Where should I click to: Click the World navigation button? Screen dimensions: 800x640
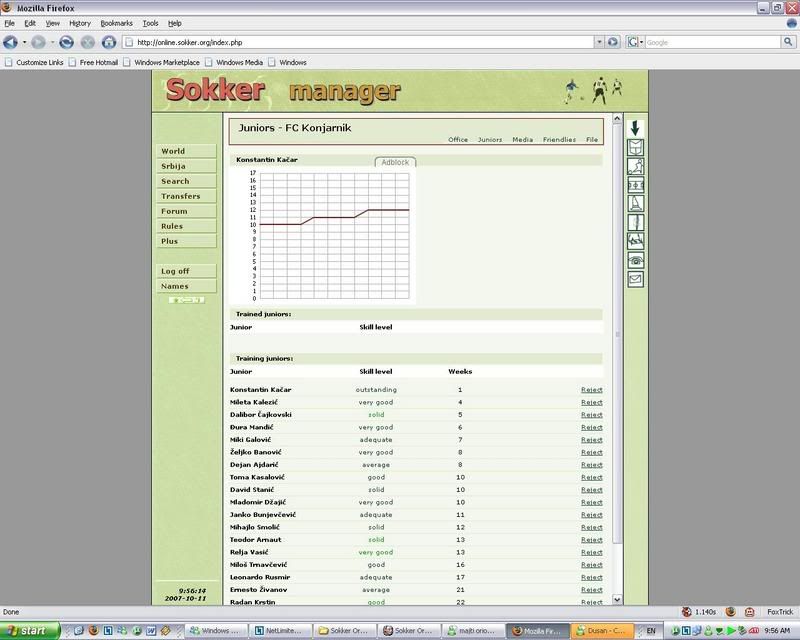pos(186,151)
